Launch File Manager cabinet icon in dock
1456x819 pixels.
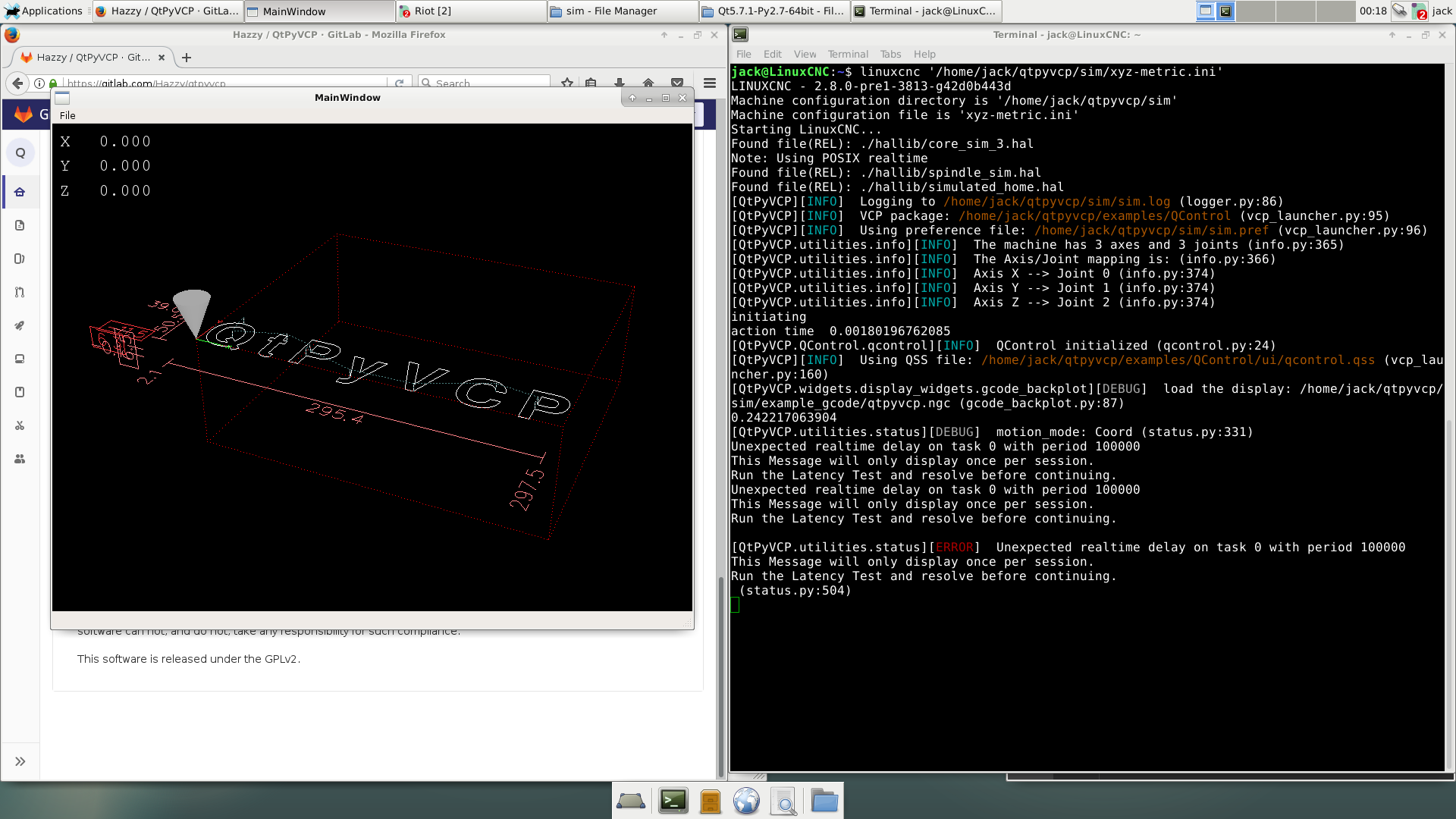pos(710,801)
